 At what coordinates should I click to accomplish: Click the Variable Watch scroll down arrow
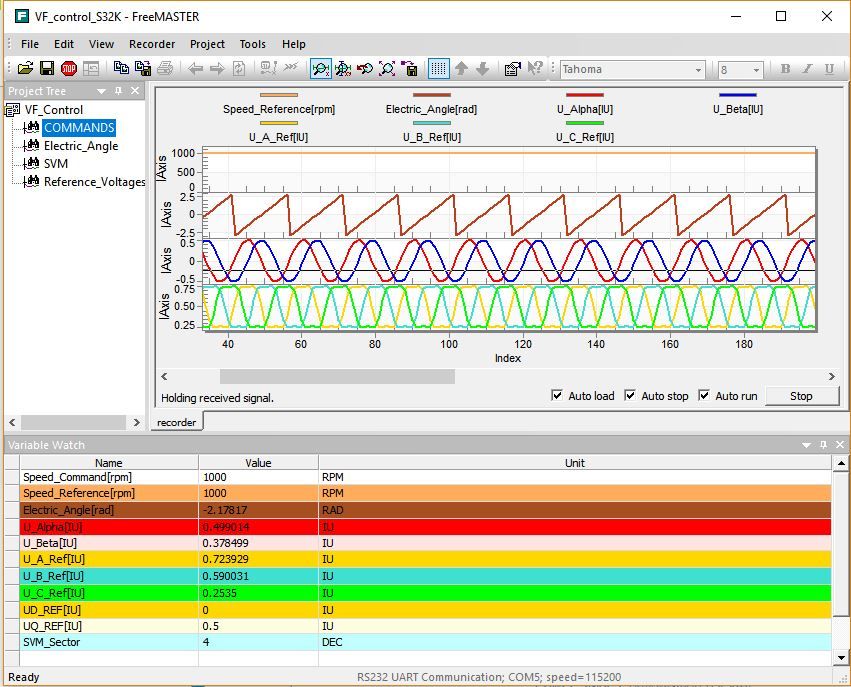[x=841, y=658]
